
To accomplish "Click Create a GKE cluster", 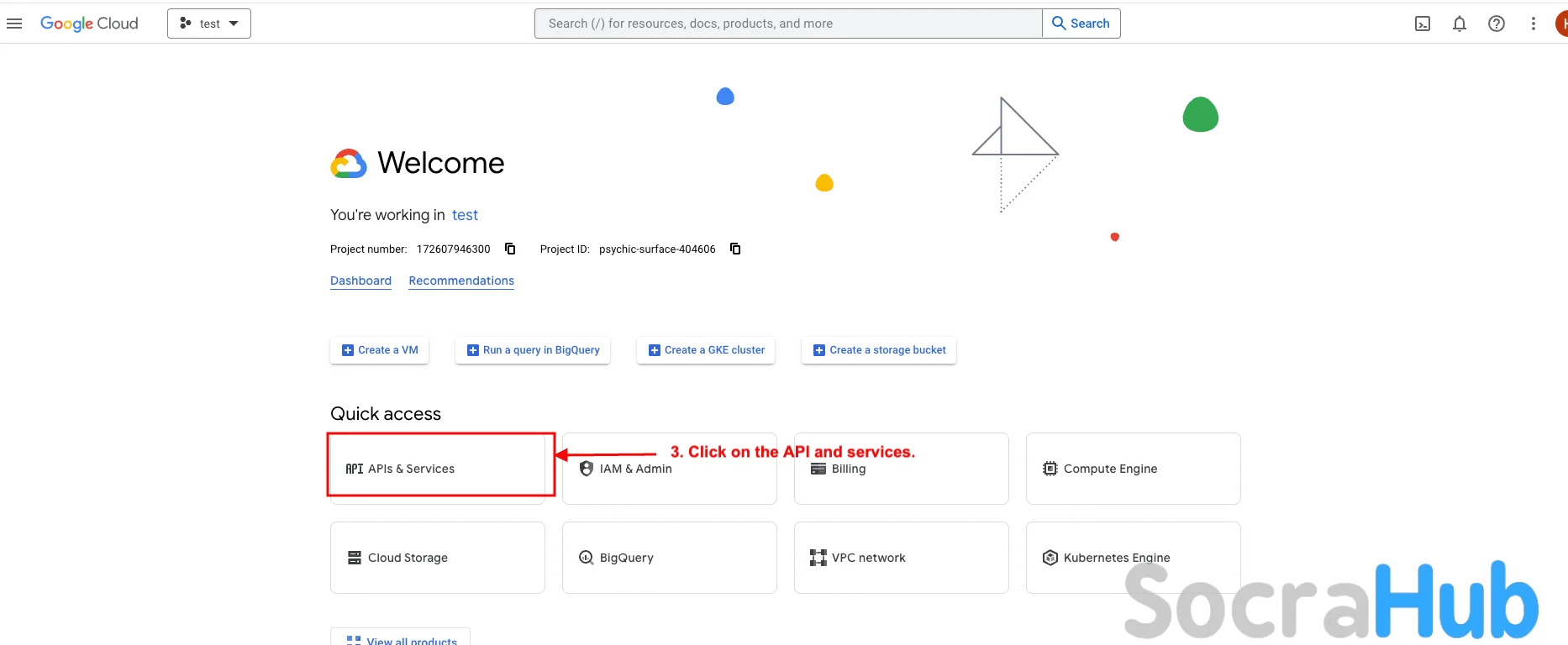I will coord(706,350).
